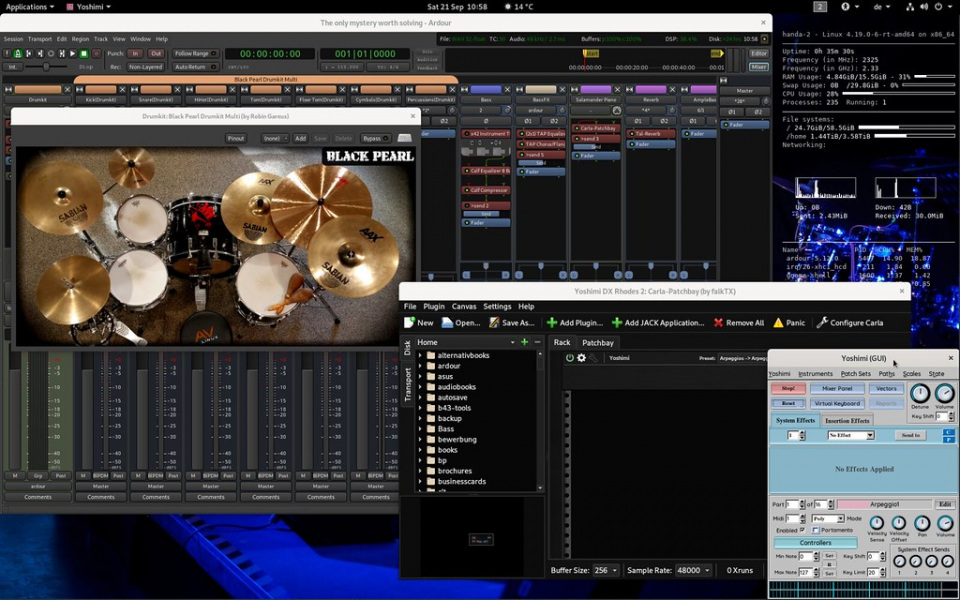Toggle Follow Range in Ardour
Image resolution: width=960 pixels, height=600 pixels.
pos(195,53)
